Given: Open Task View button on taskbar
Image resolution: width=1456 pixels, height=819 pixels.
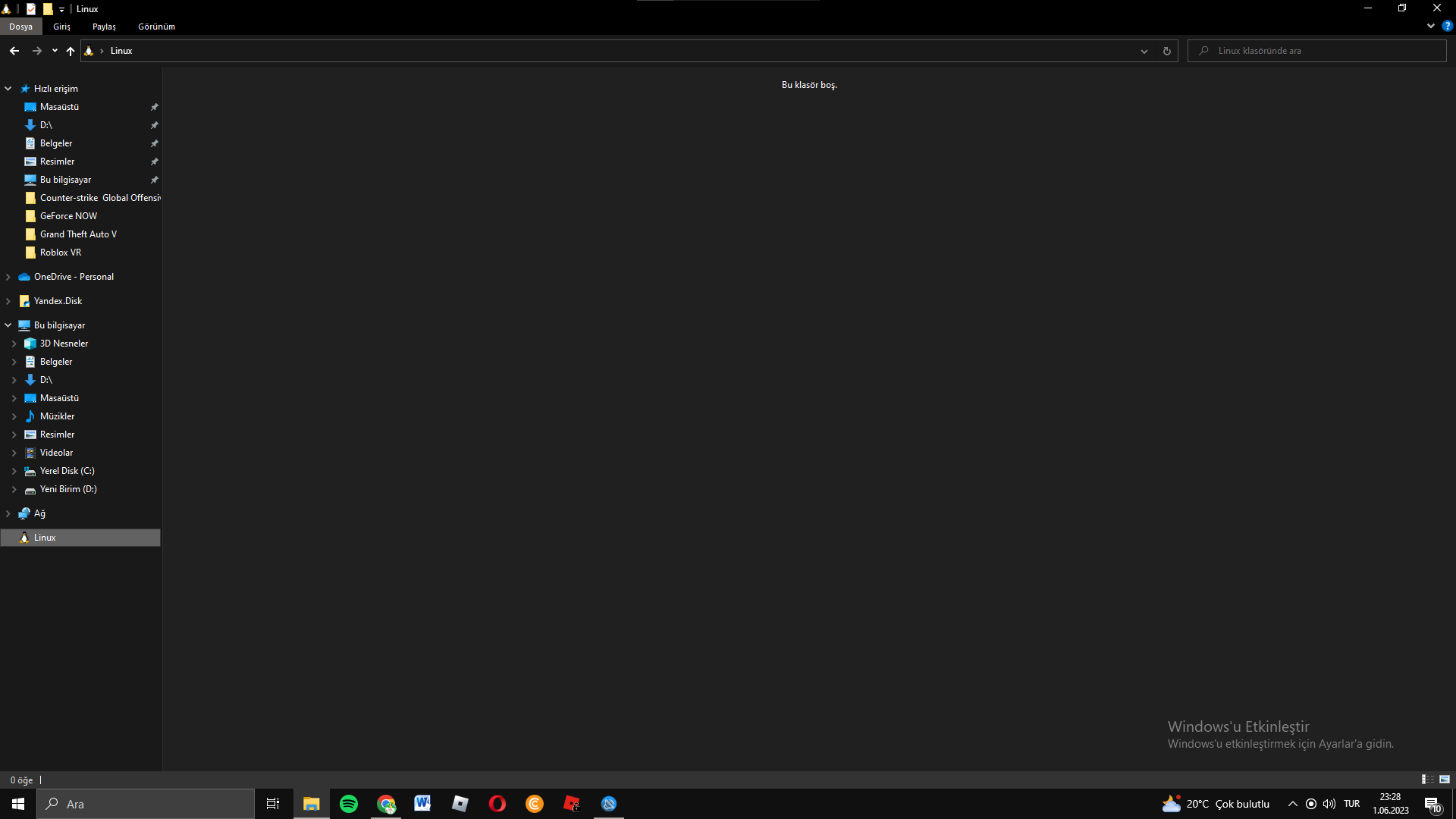Looking at the screenshot, I should pos(273,804).
